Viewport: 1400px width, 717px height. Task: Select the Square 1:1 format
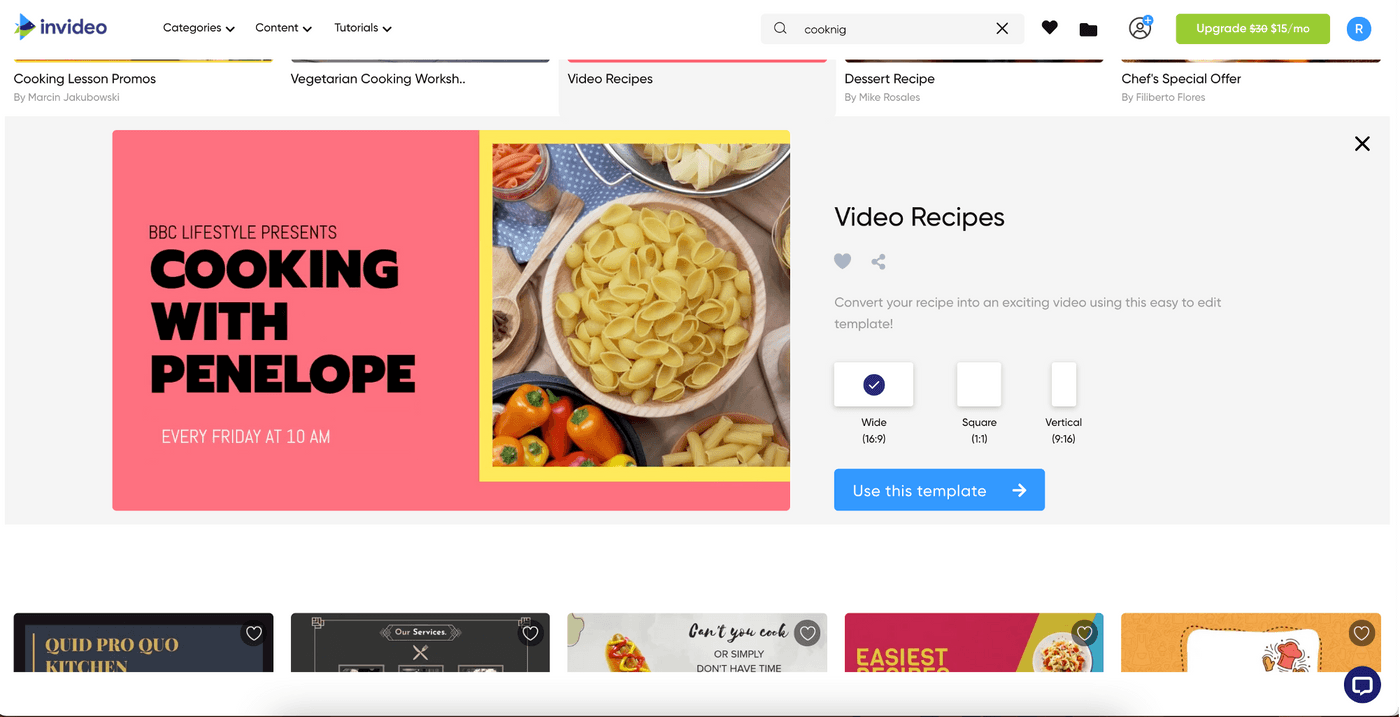pos(979,384)
